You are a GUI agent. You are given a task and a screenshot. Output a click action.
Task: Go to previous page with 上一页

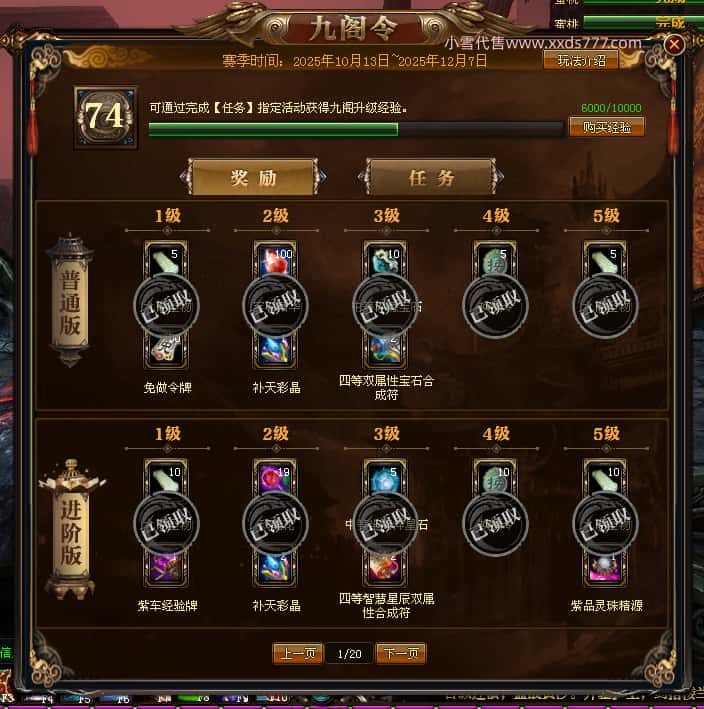pos(298,653)
